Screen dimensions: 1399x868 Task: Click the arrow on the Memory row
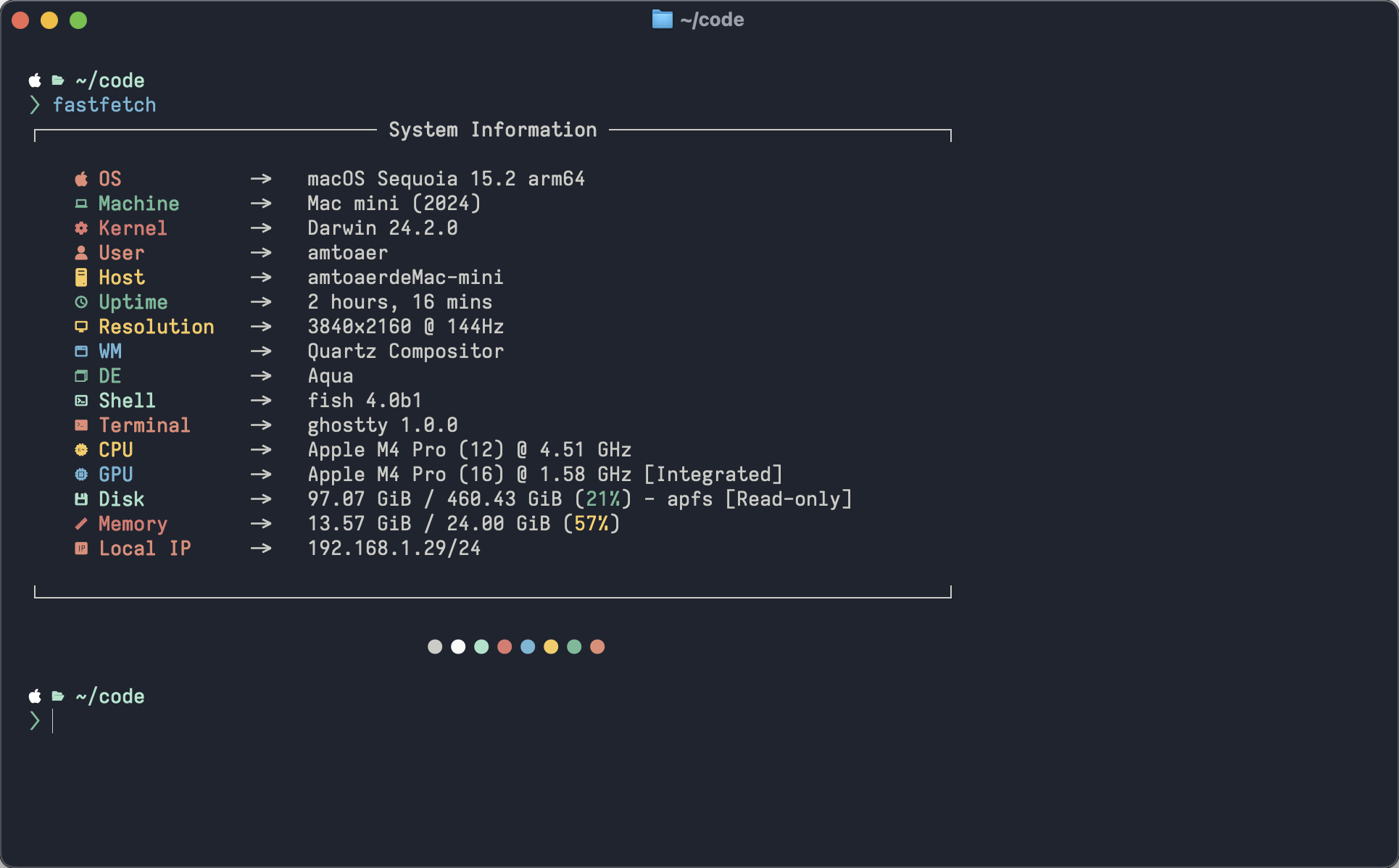pyautogui.click(x=261, y=524)
